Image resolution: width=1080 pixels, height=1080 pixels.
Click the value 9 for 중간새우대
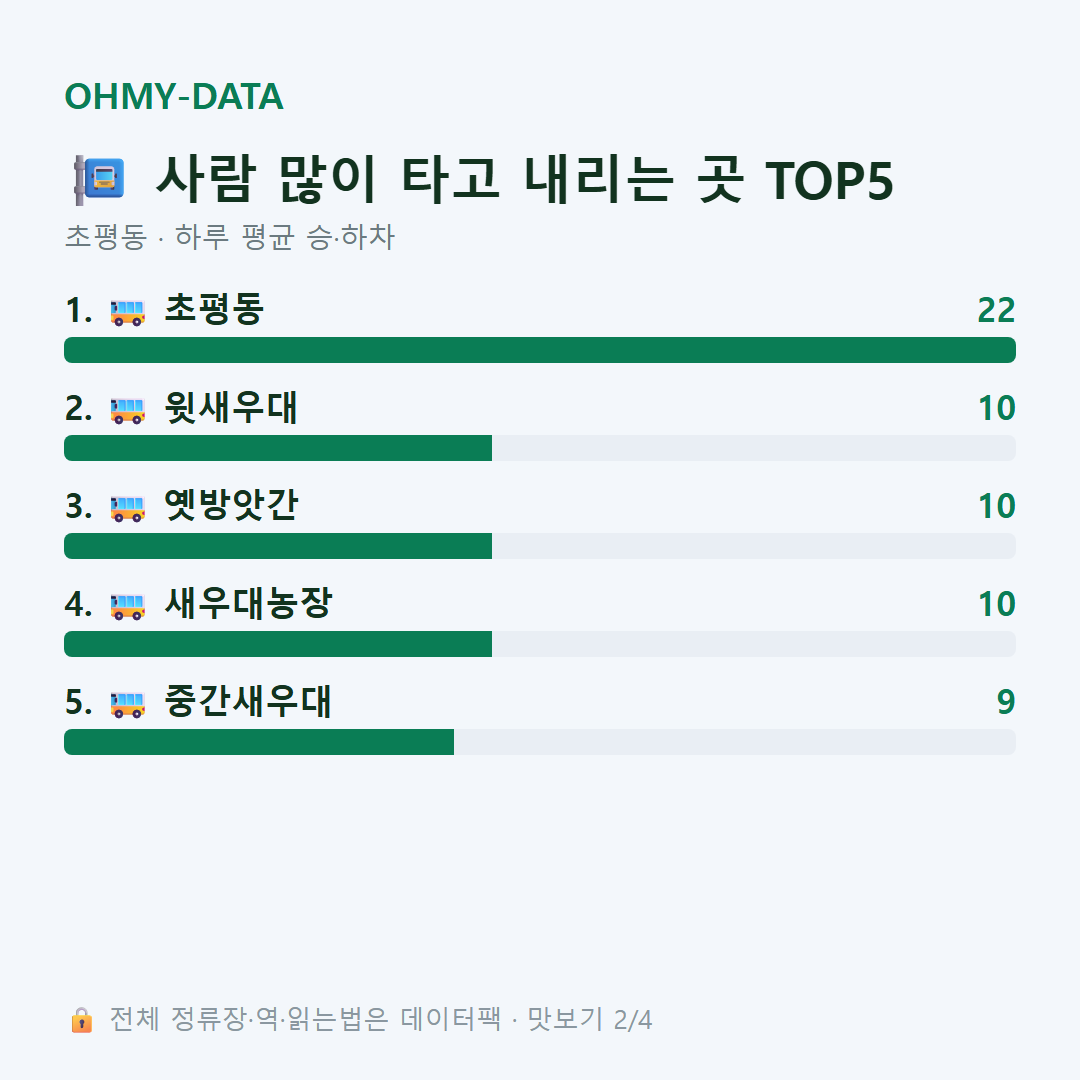tap(1006, 703)
